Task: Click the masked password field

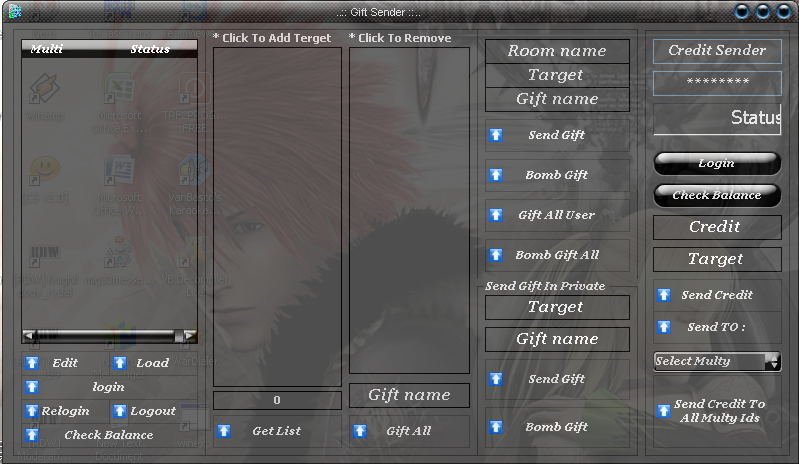Action: [x=717, y=83]
